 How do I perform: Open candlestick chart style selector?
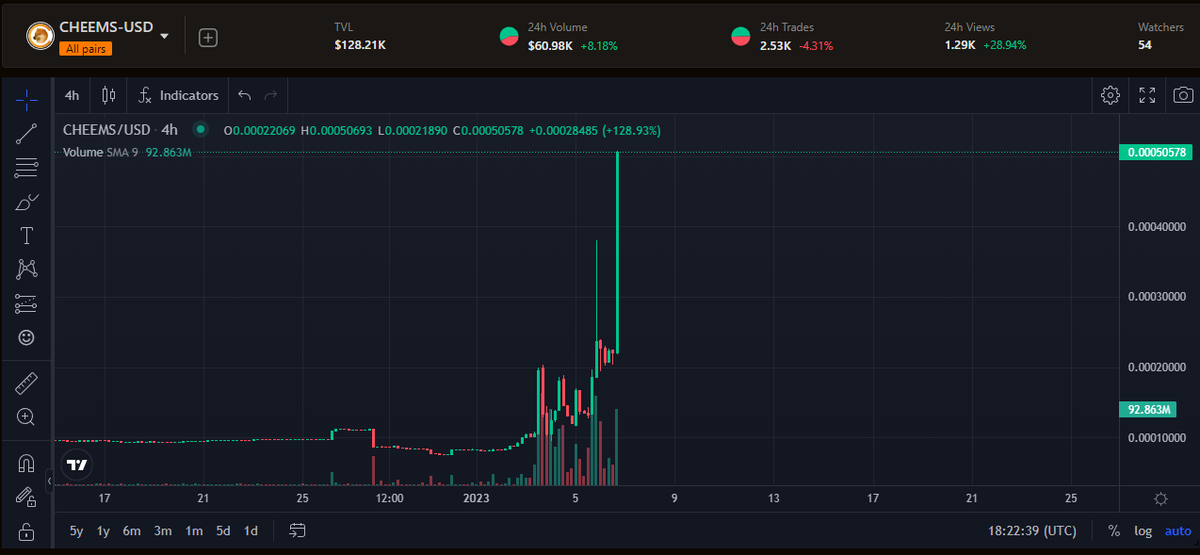pyautogui.click(x=109, y=95)
